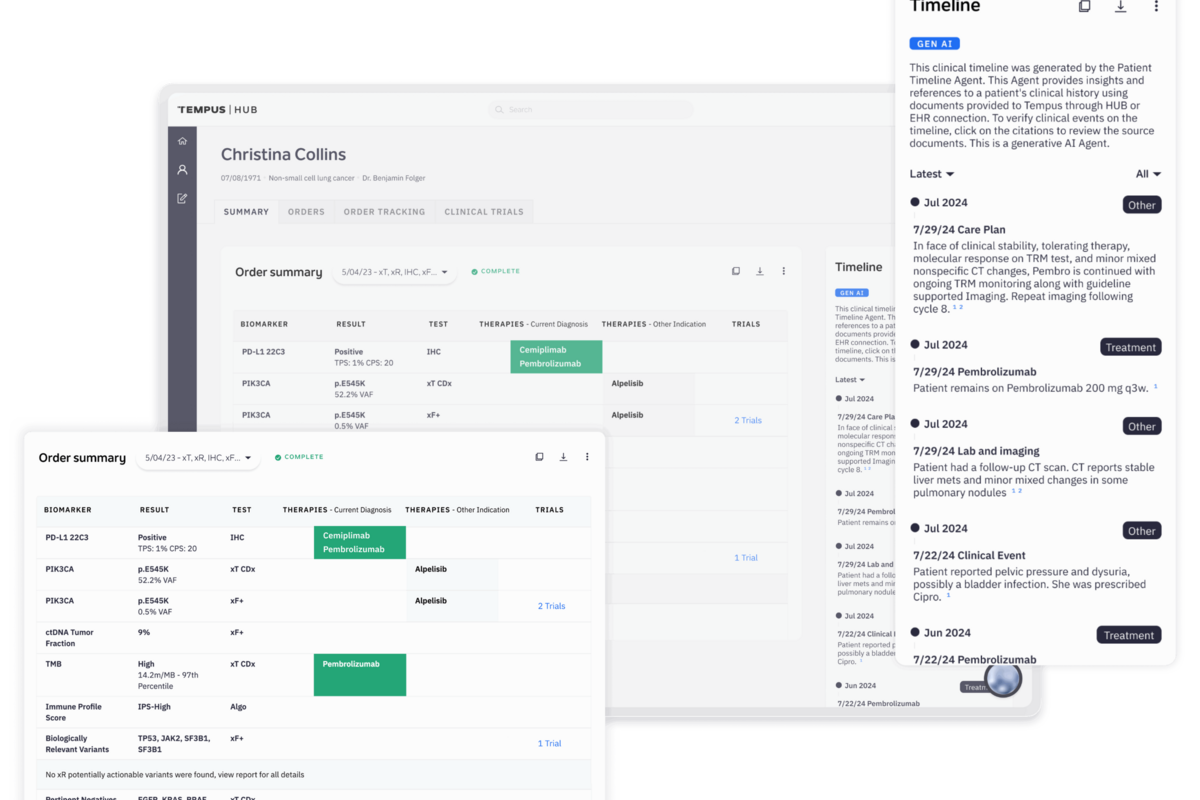Download the Timeline as a file
The width and height of the screenshot is (1200, 800).
(1120, 7)
